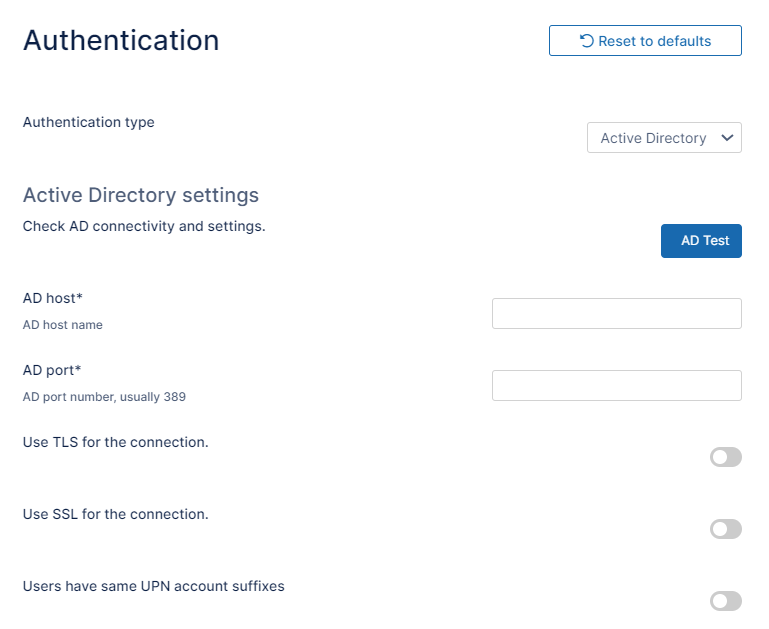Click the UPN account suffixes label text
The image size is (769, 629).
click(x=153, y=586)
